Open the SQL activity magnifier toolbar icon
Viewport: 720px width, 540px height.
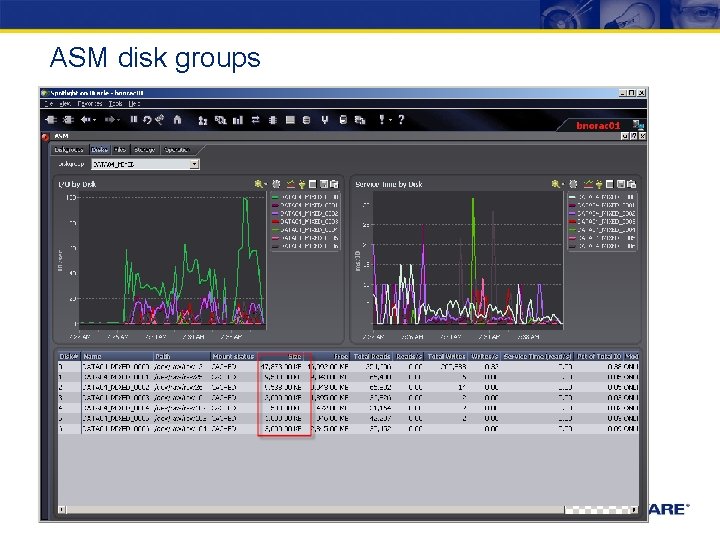tap(220, 120)
